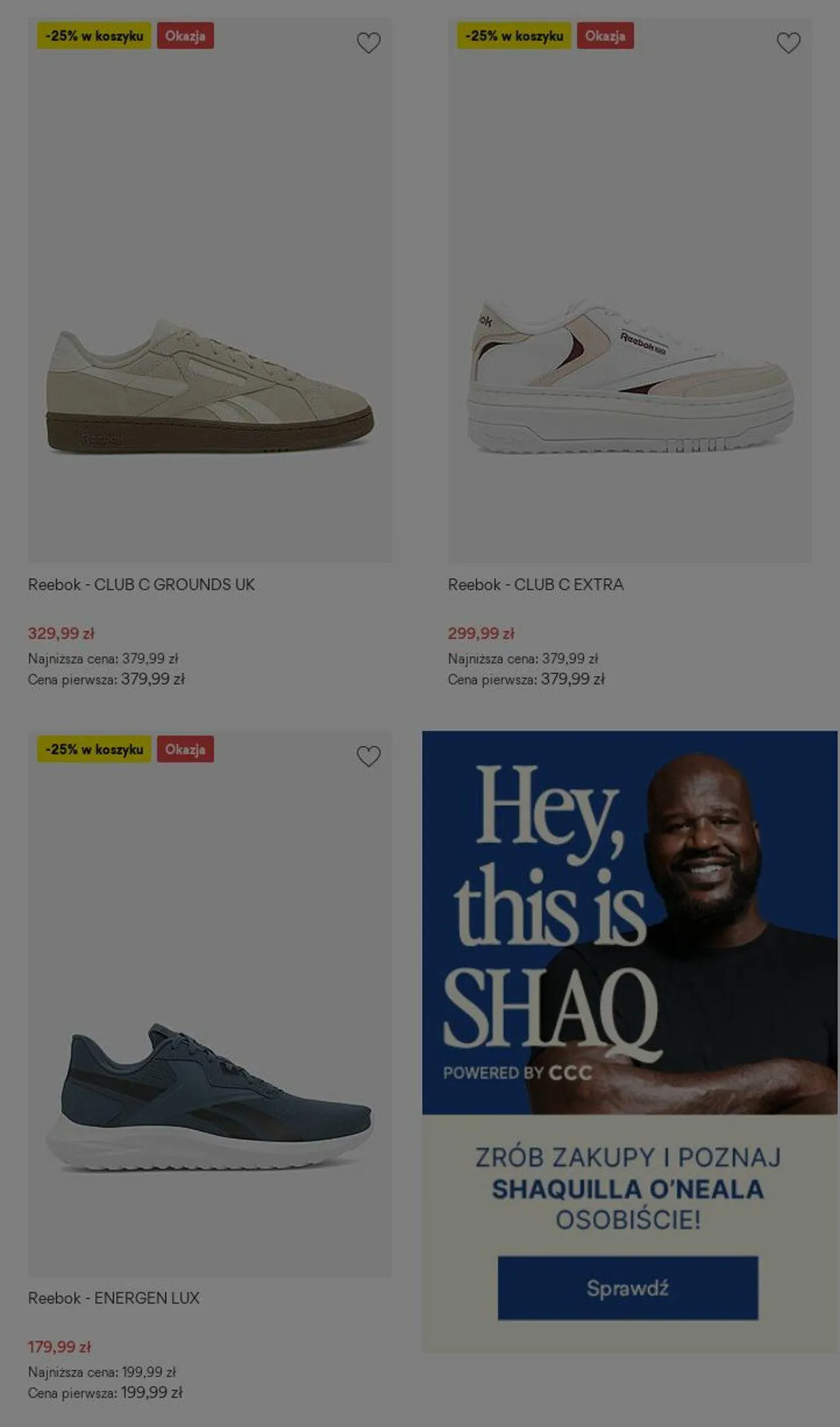The width and height of the screenshot is (840, 1427).
Task: Click the red 179,99 zł price
Action: coord(59,1346)
